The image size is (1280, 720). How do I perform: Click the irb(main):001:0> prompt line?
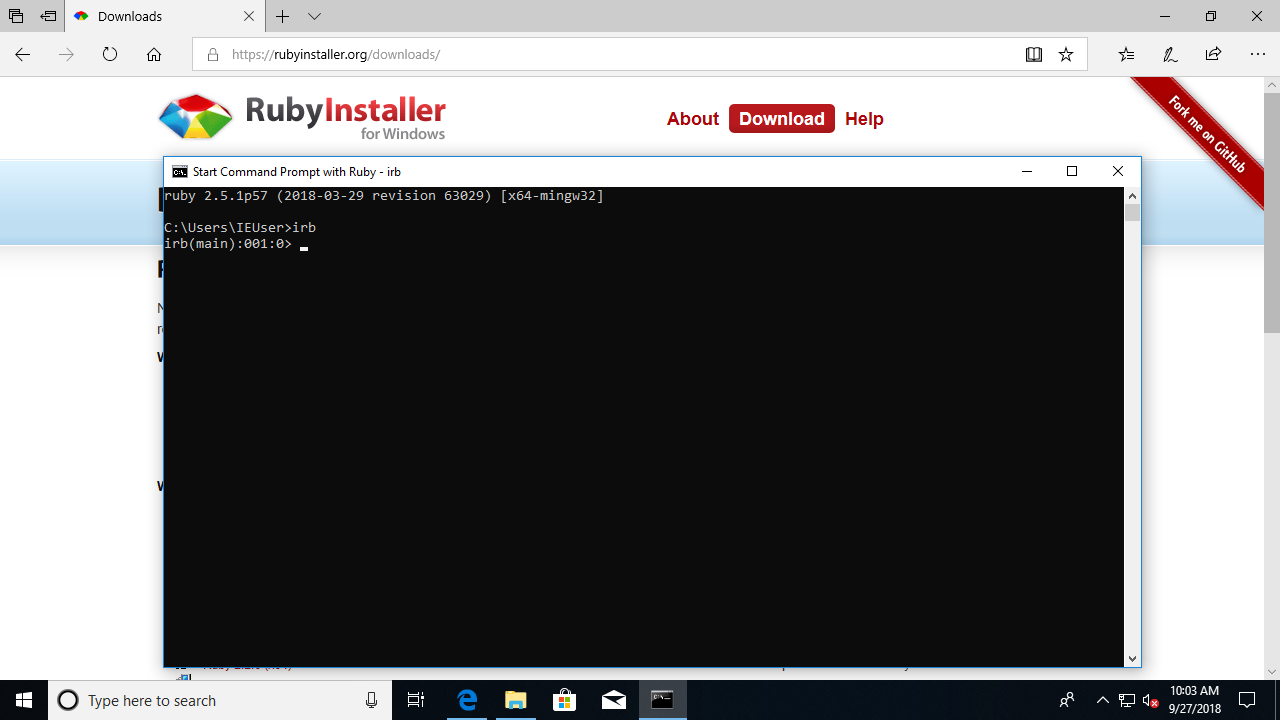228,244
